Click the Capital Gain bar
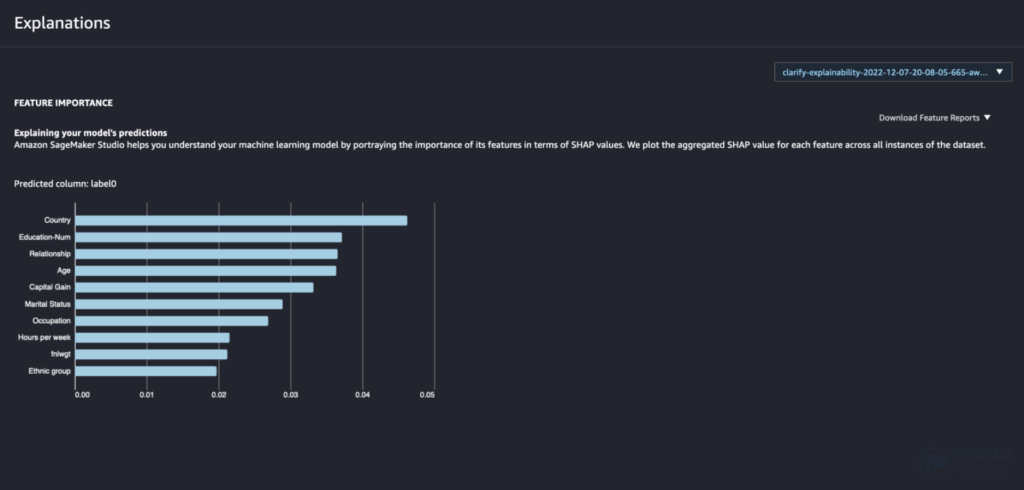The width and height of the screenshot is (1024, 490). (194, 287)
